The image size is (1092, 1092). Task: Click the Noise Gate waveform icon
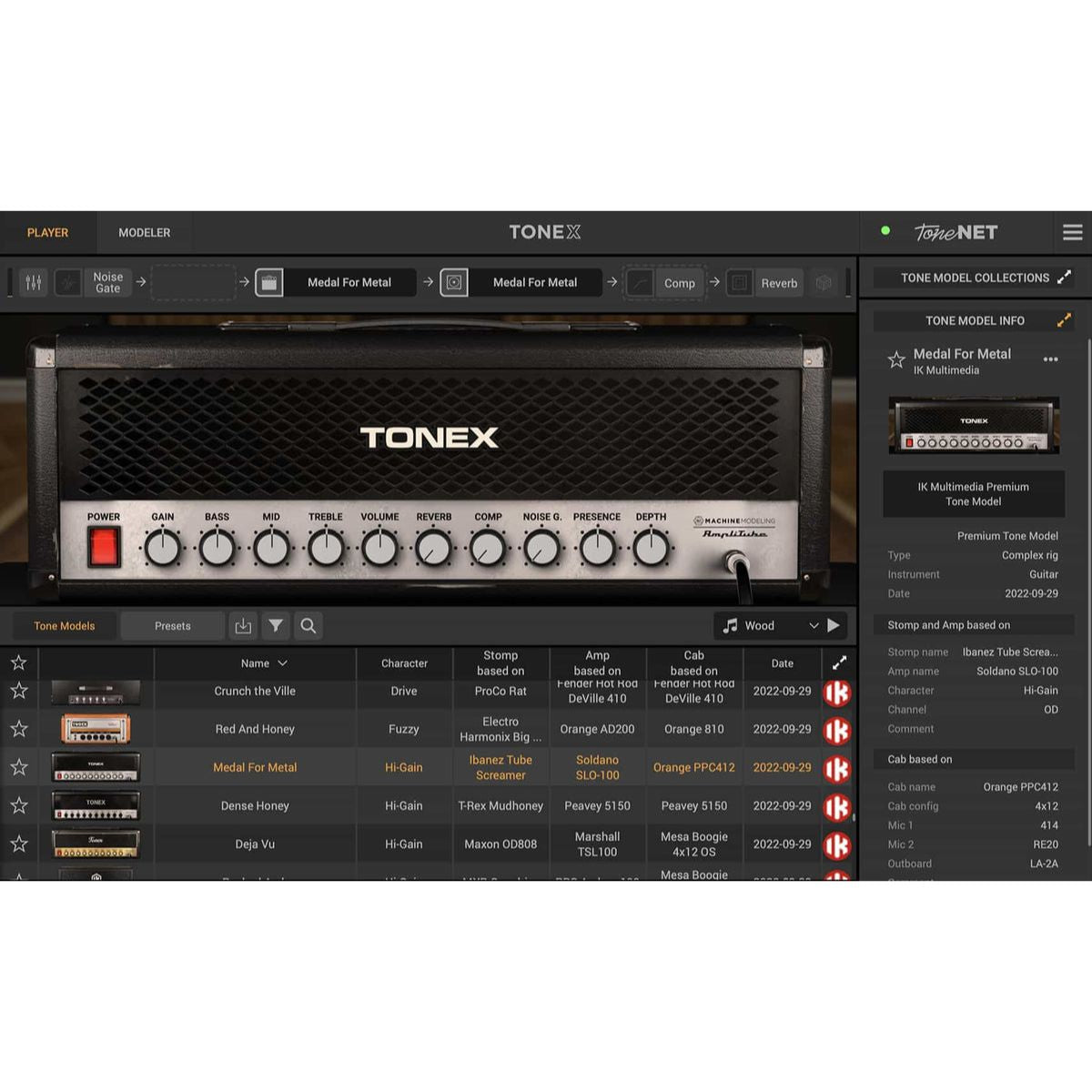[x=68, y=283]
